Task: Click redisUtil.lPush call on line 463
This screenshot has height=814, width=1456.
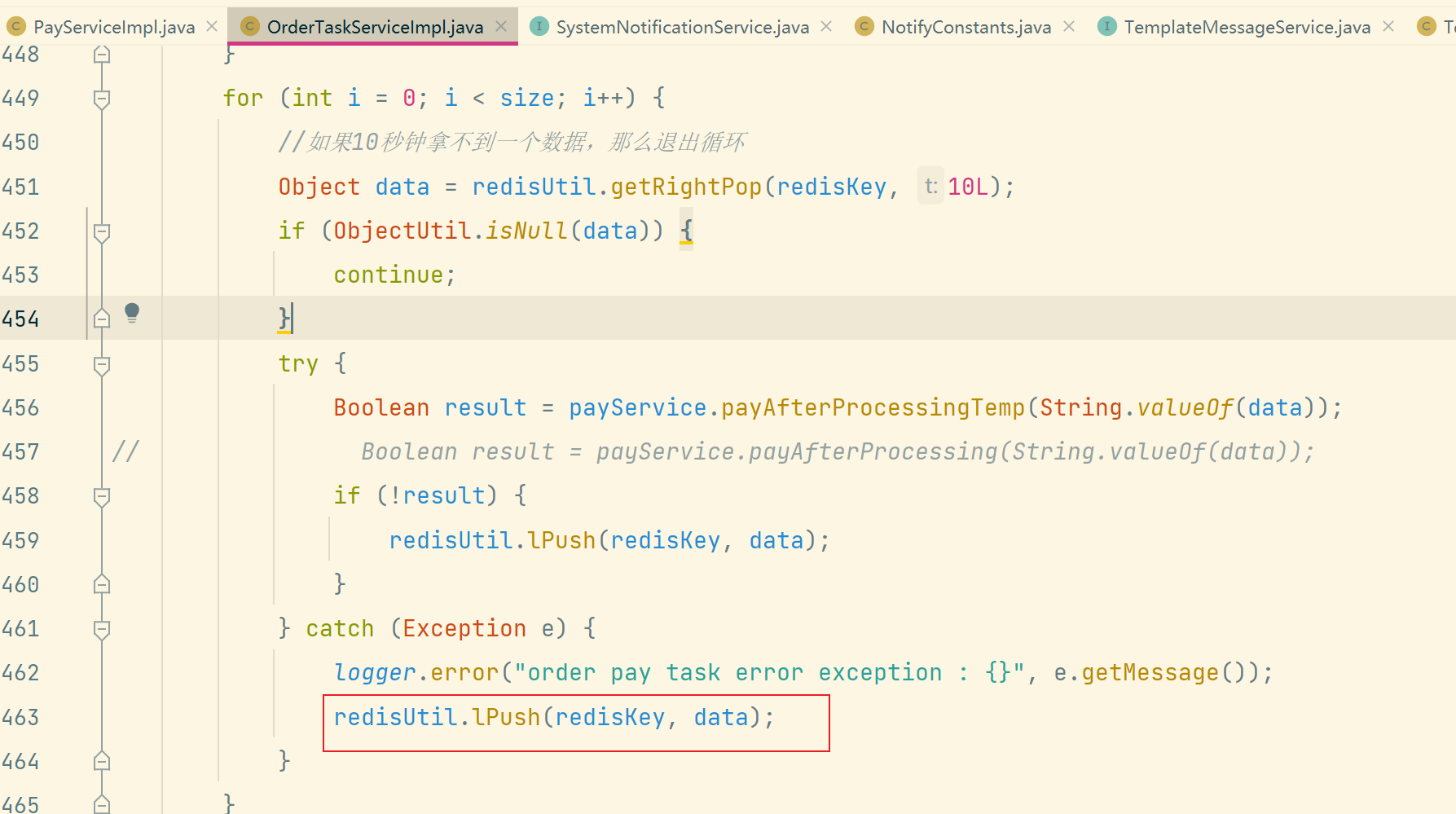Action: tap(554, 718)
